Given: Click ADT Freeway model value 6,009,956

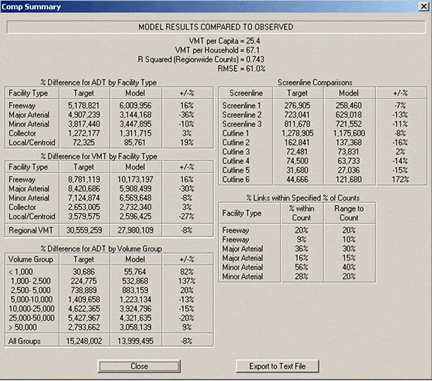Looking at the screenshot, I should coord(135,106).
